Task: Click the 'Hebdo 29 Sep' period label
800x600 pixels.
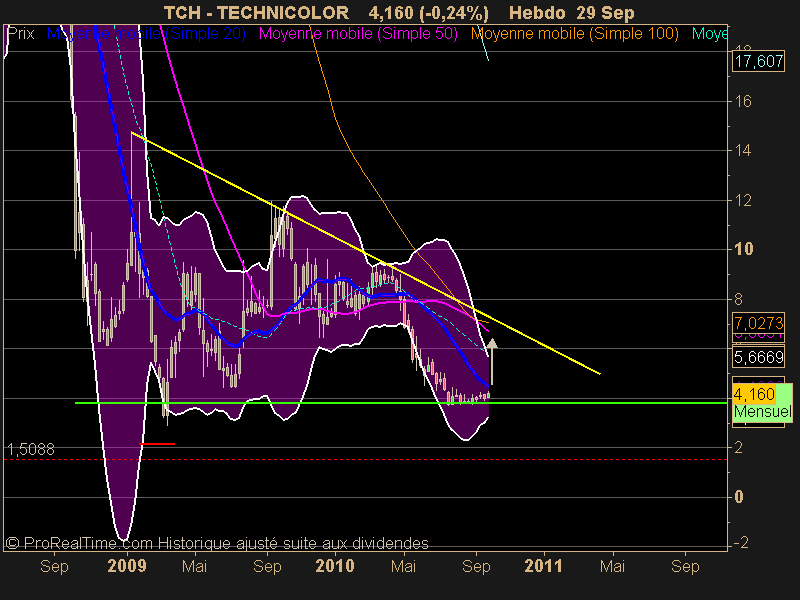Action: [571, 12]
